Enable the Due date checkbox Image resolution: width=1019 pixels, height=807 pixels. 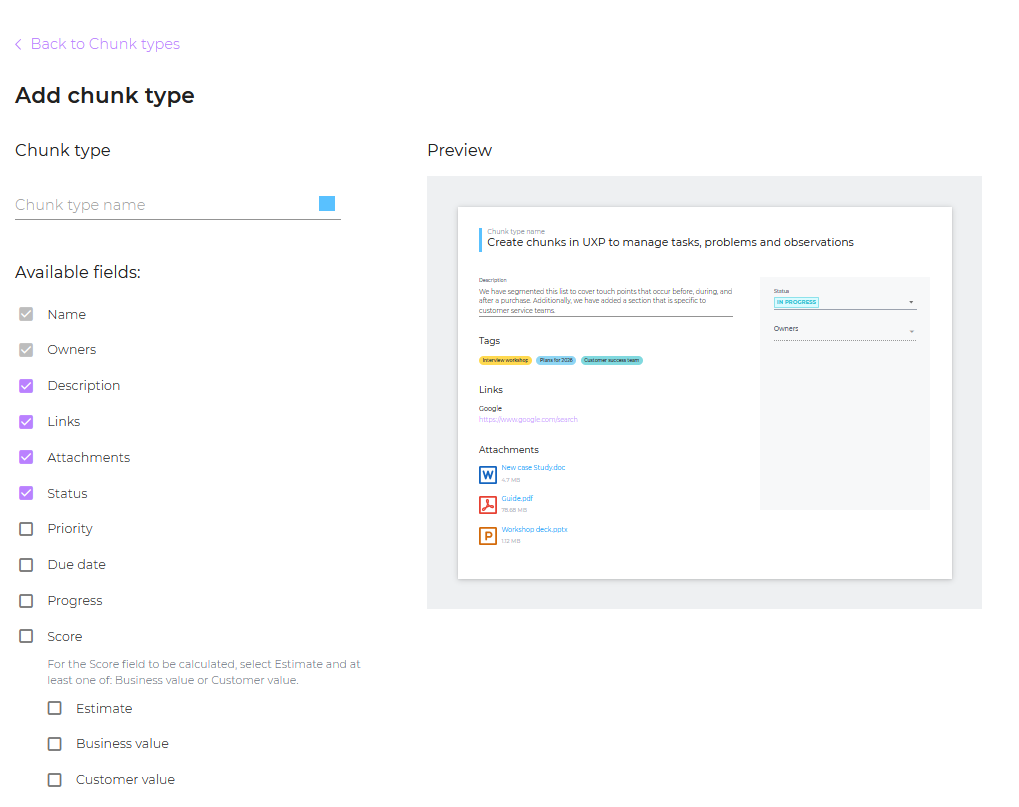click(x=26, y=565)
